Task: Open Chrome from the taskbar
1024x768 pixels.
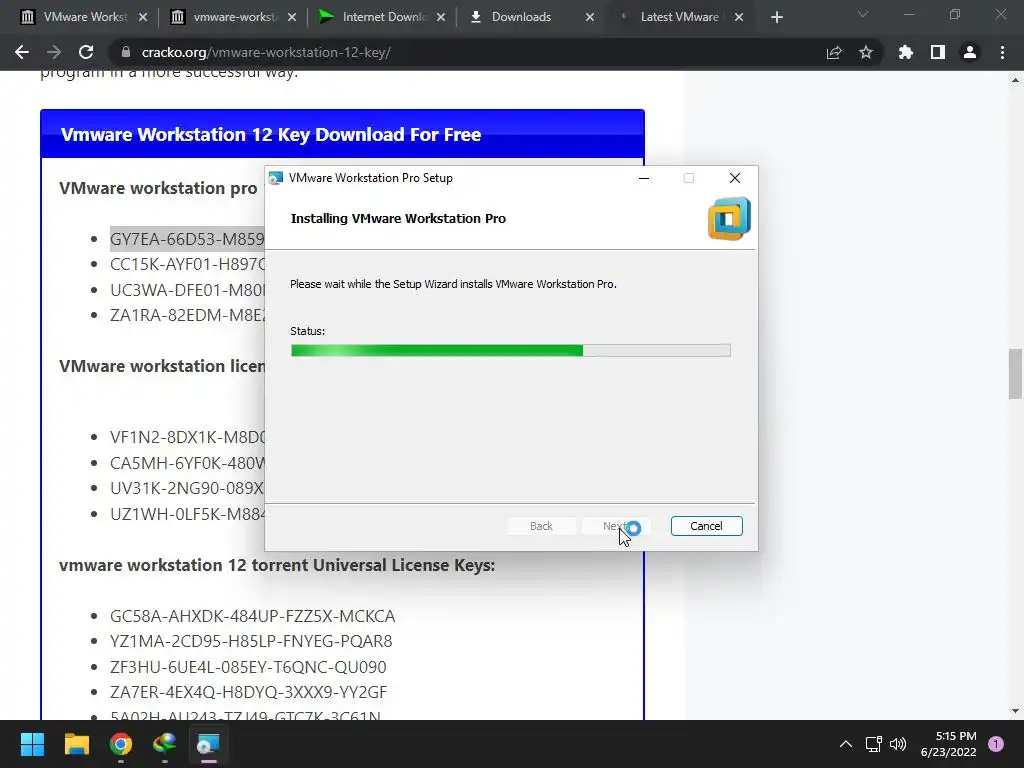Action: point(121,744)
